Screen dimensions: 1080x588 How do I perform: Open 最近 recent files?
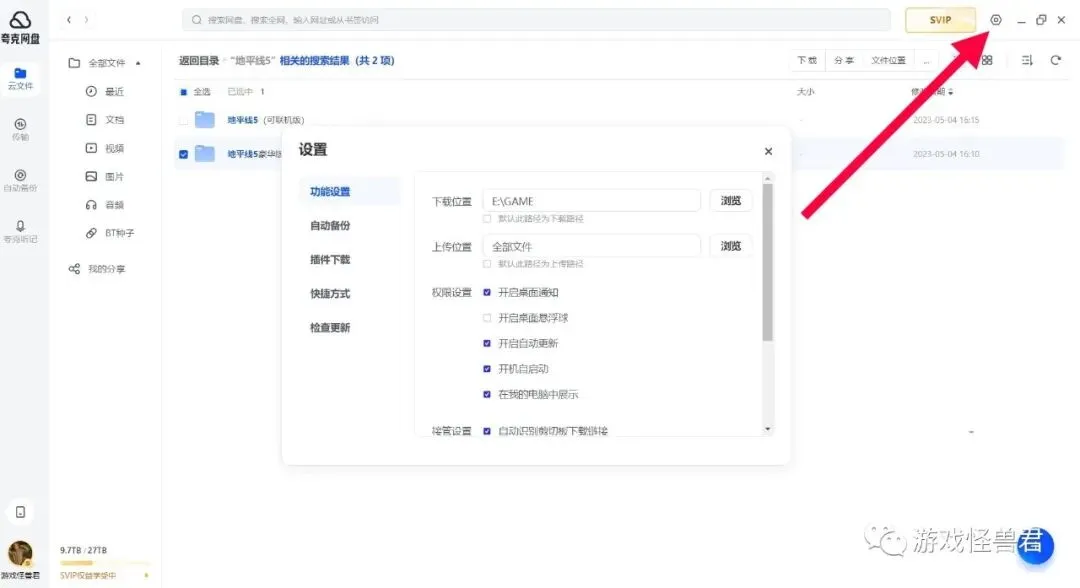[105, 92]
